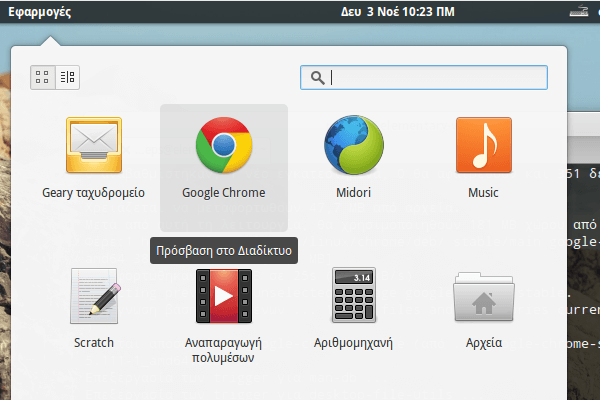600x400 pixels.
Task: Open Geary mail application icon
Action: [94, 145]
